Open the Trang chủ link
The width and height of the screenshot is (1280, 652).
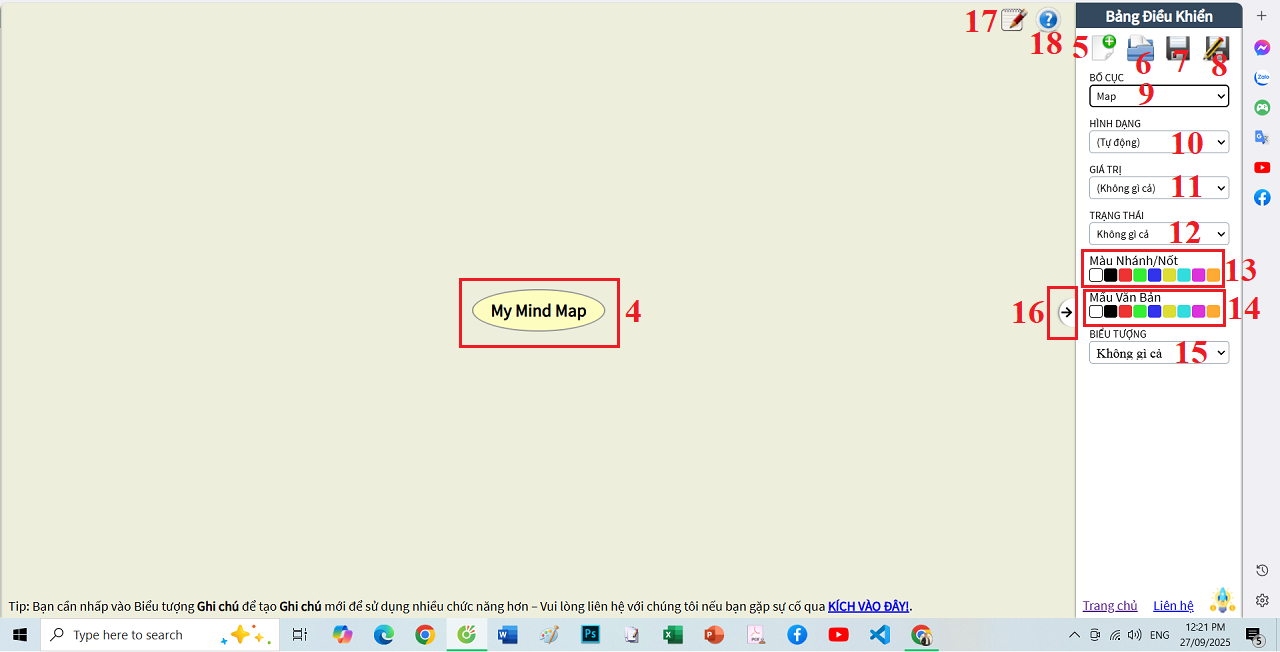[1110, 605]
